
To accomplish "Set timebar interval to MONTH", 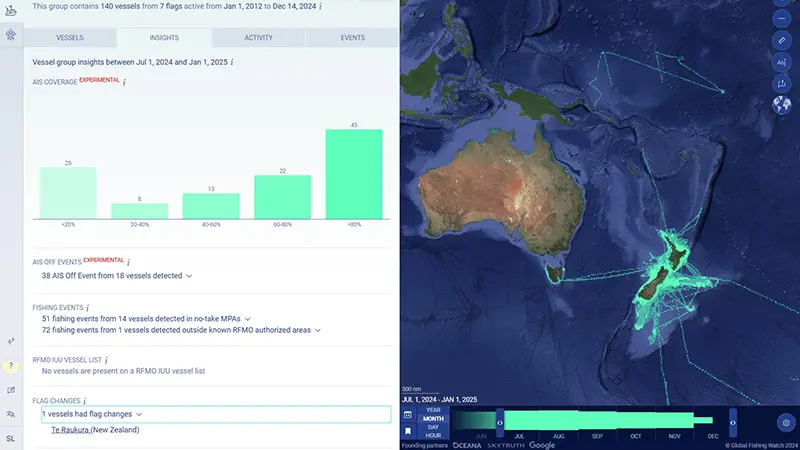I will tap(433, 418).
